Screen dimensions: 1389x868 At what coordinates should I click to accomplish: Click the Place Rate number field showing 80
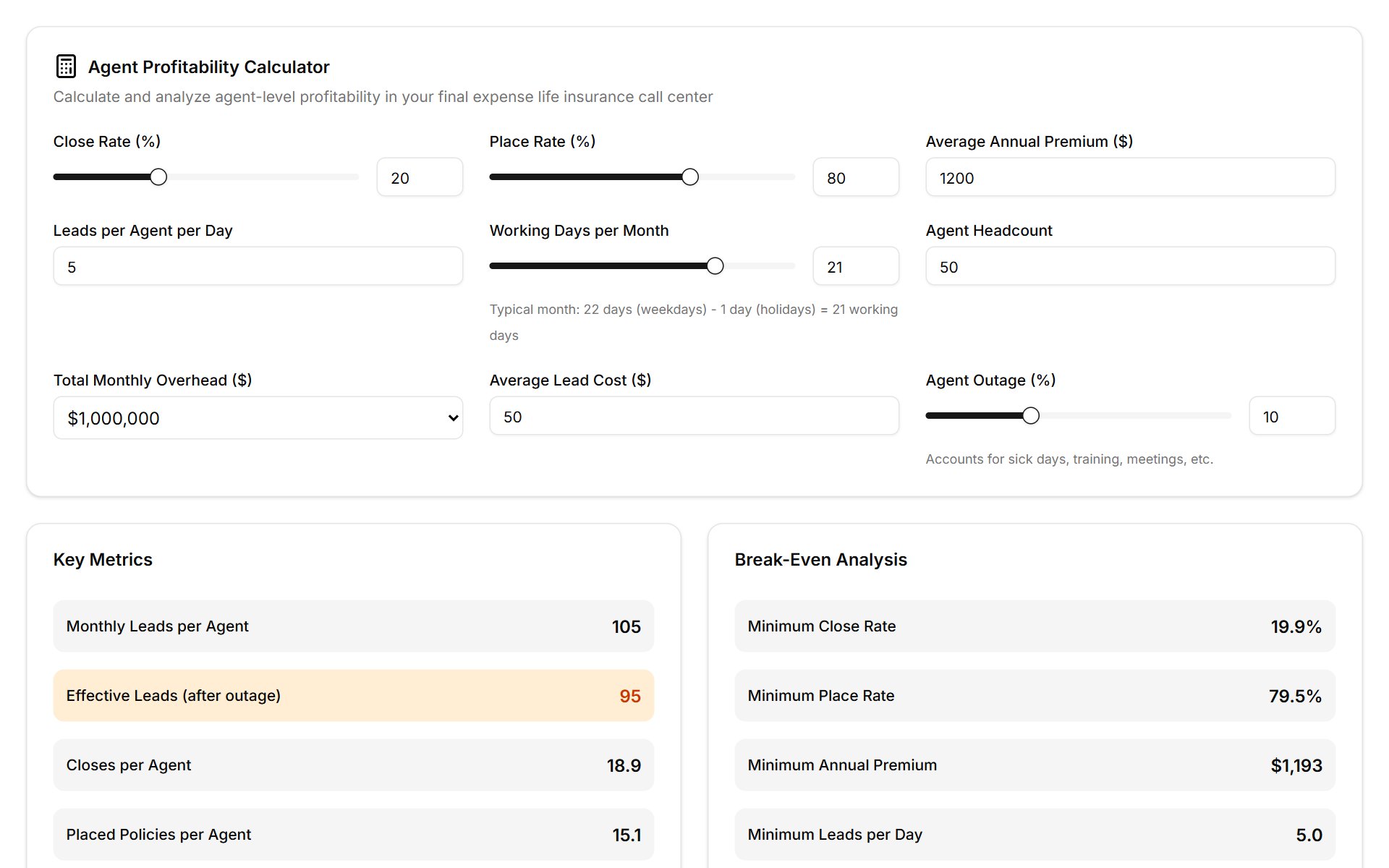[x=856, y=177]
